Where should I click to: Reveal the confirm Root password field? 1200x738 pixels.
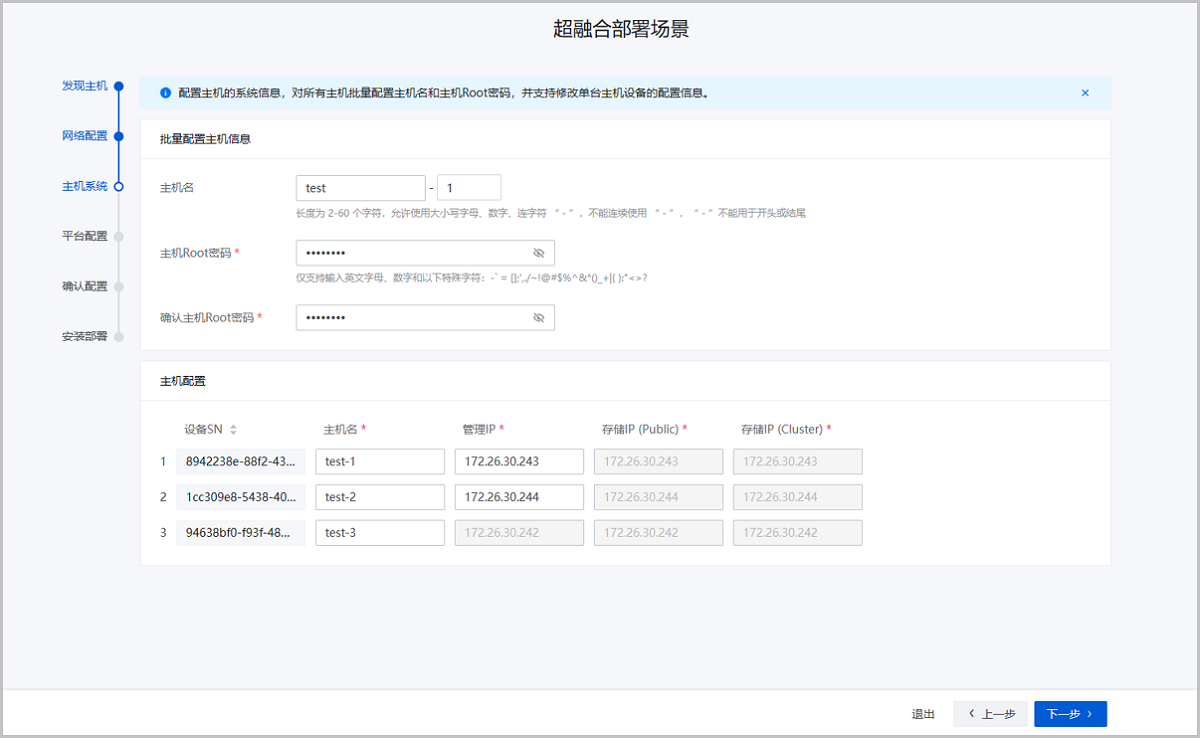pyautogui.click(x=538, y=317)
